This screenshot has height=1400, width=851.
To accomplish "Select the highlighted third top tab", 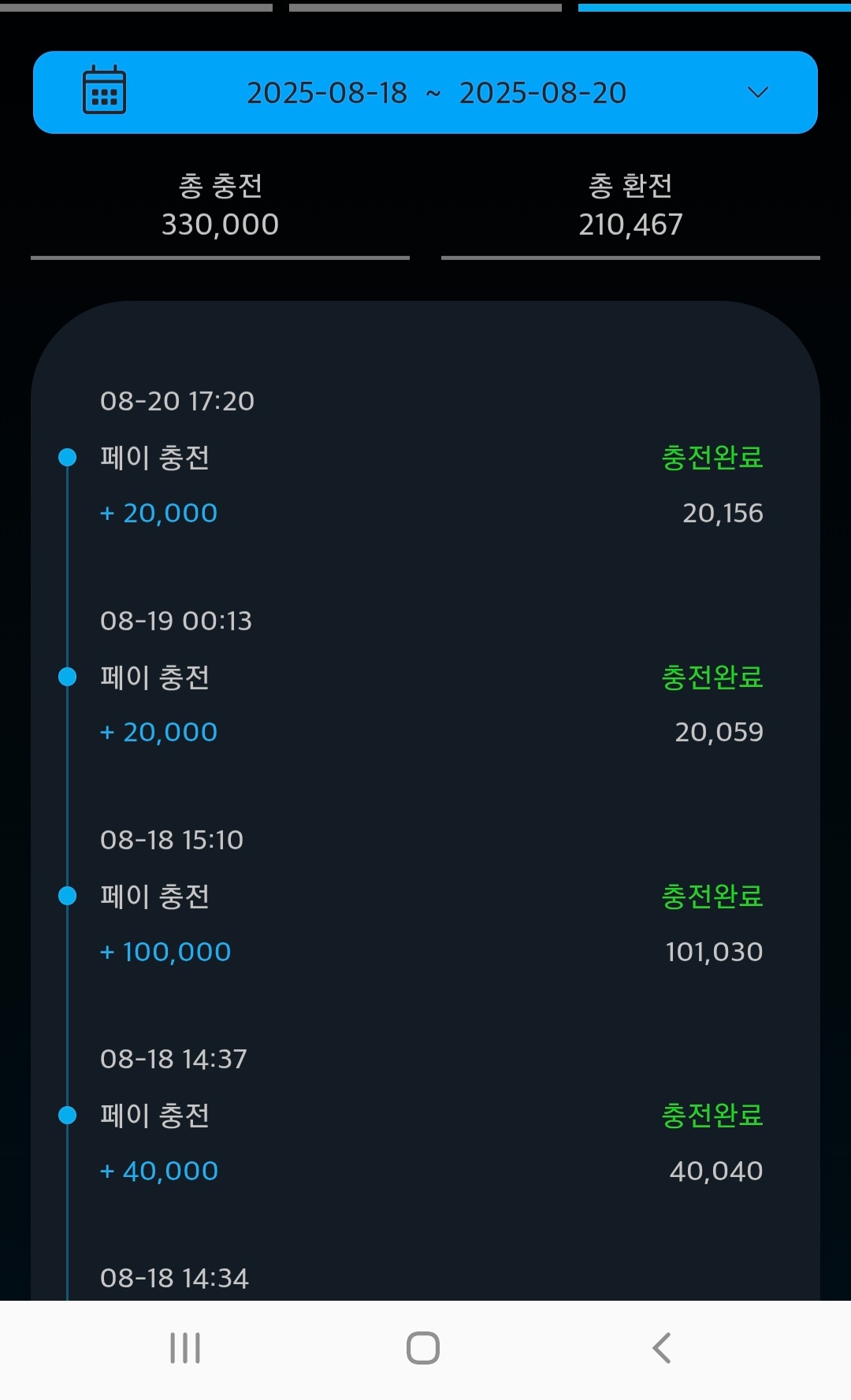I will click(714, 8).
